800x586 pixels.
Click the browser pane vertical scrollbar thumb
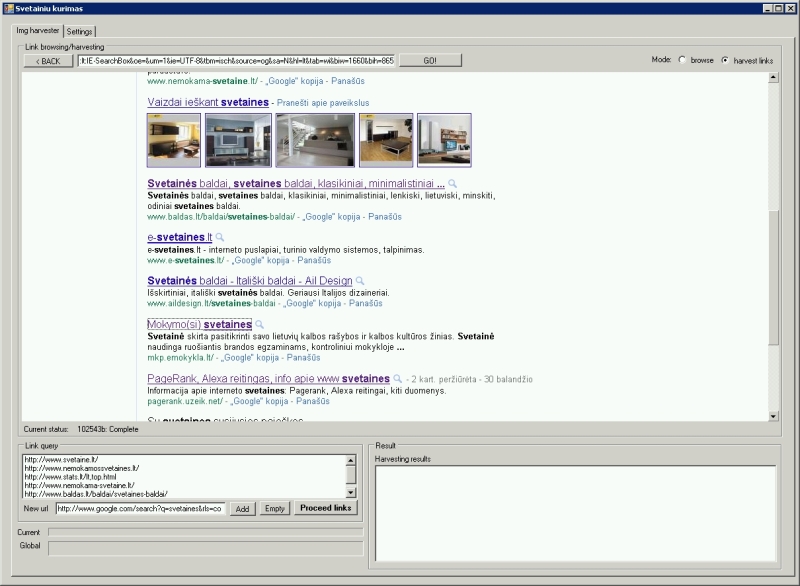[773, 278]
